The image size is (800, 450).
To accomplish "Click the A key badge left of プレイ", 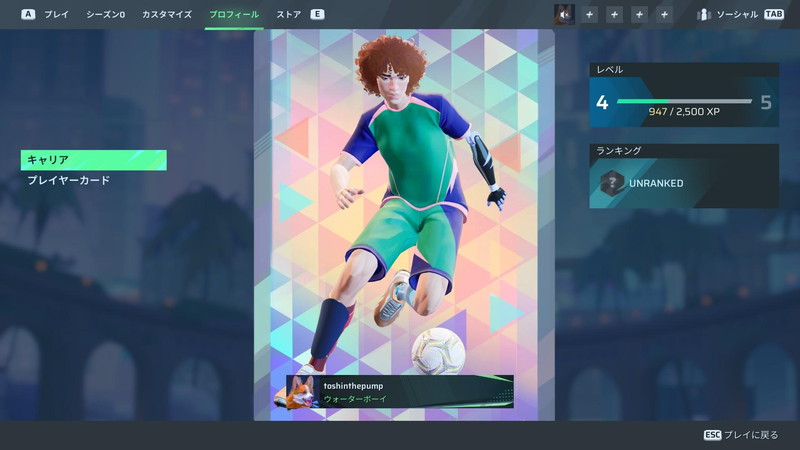I will click(28, 15).
